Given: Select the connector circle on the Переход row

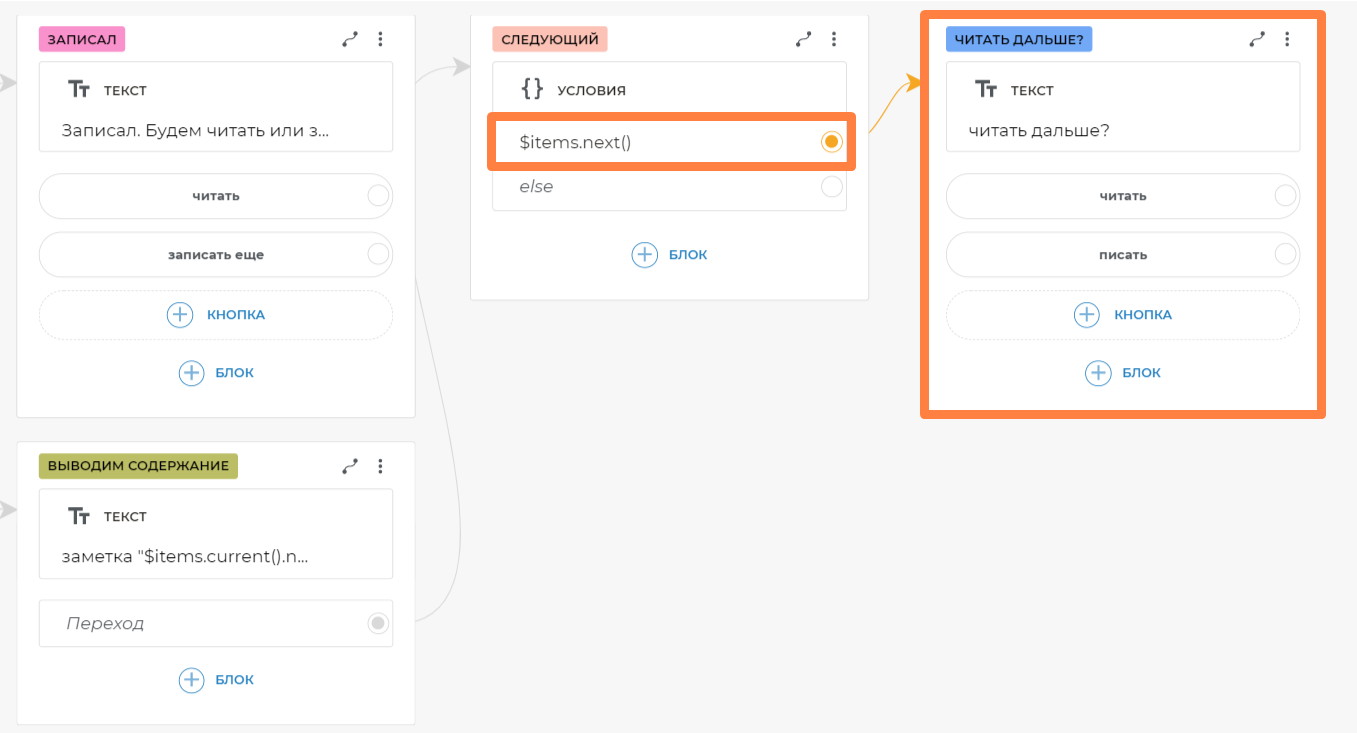Looking at the screenshot, I should (x=377, y=624).
